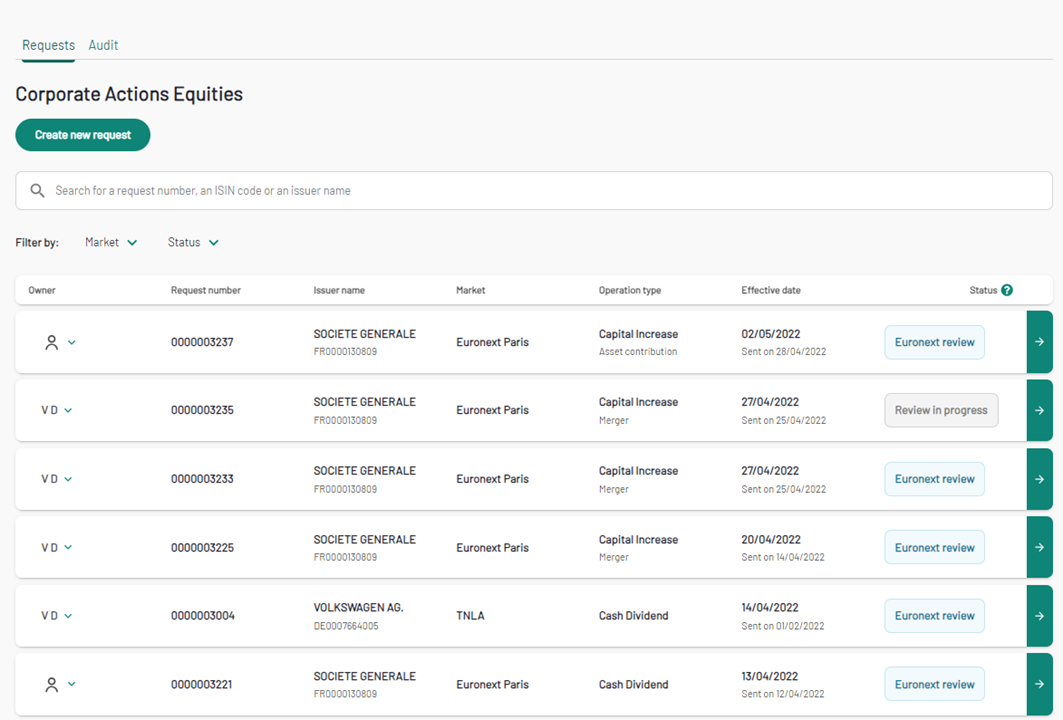The height and width of the screenshot is (720, 1063).
Task: Click ISIN code DE0007664005
Action: click(346, 626)
